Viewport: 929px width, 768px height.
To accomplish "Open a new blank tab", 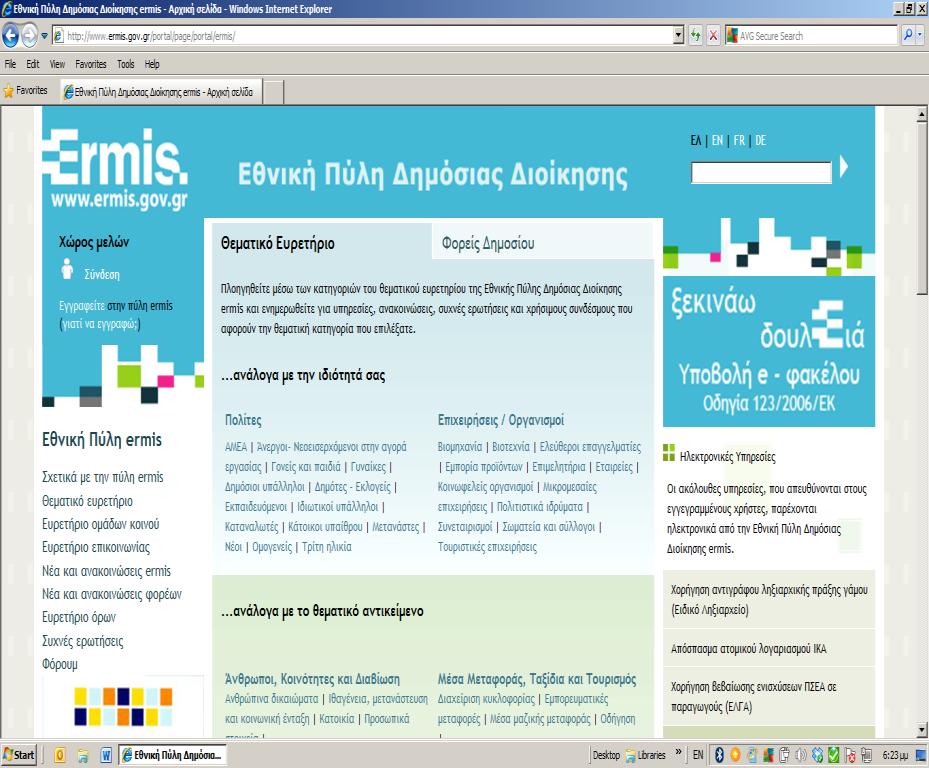I will click(273, 92).
